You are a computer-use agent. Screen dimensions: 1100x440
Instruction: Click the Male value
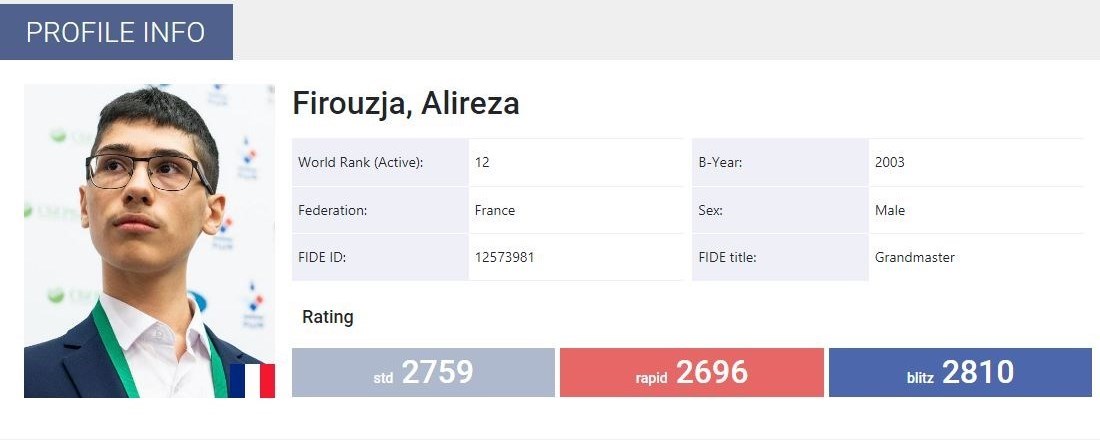click(x=889, y=210)
